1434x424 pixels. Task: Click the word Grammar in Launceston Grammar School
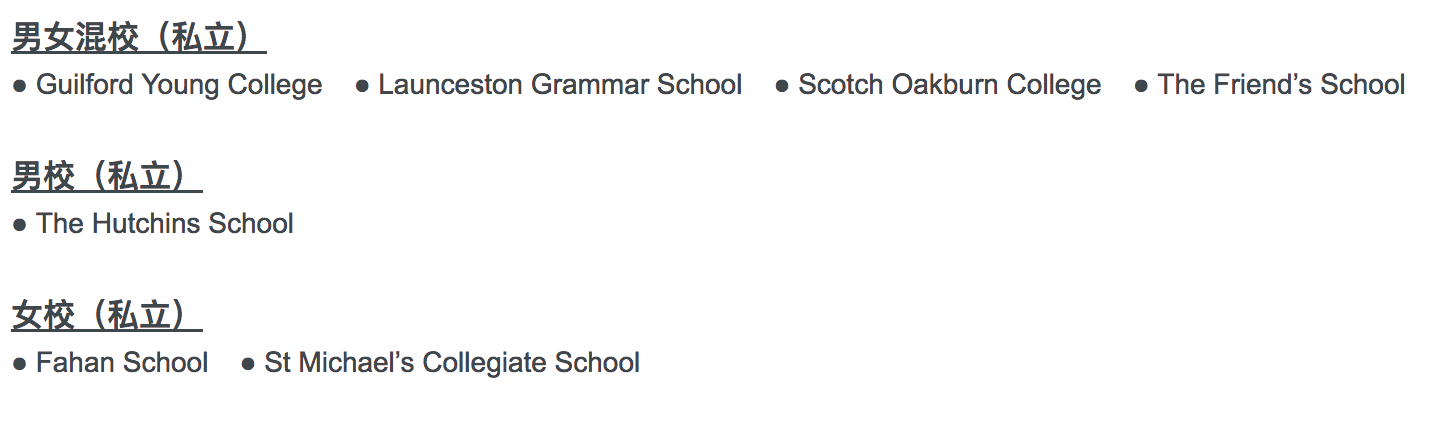590,85
